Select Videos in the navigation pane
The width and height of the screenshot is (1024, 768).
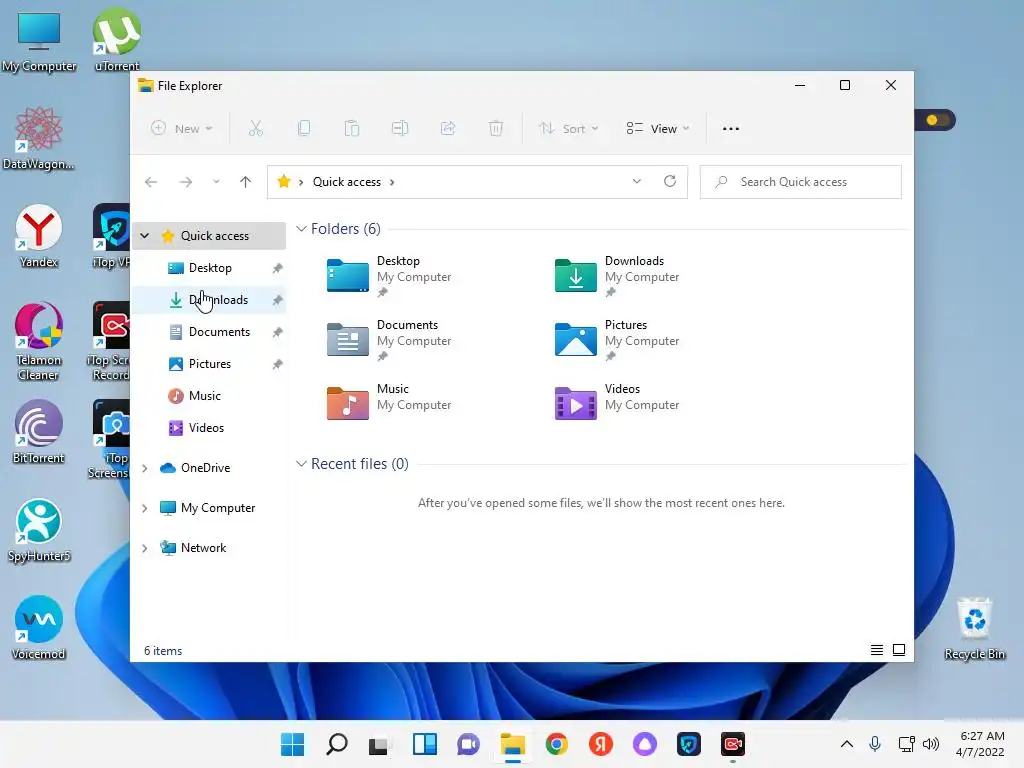click(x=209, y=428)
